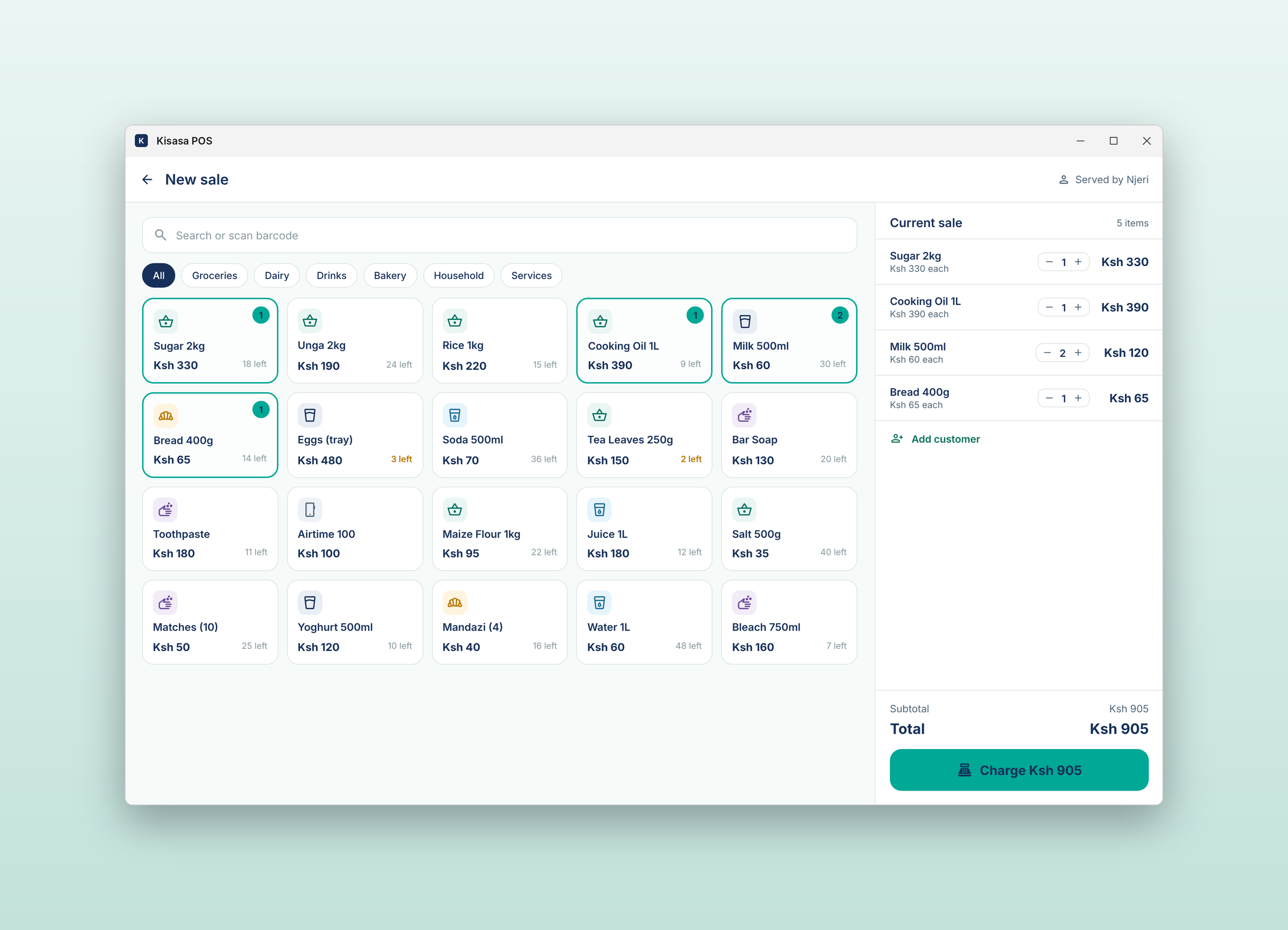Increase Milk 500ml quantity with plus

coord(1078,353)
